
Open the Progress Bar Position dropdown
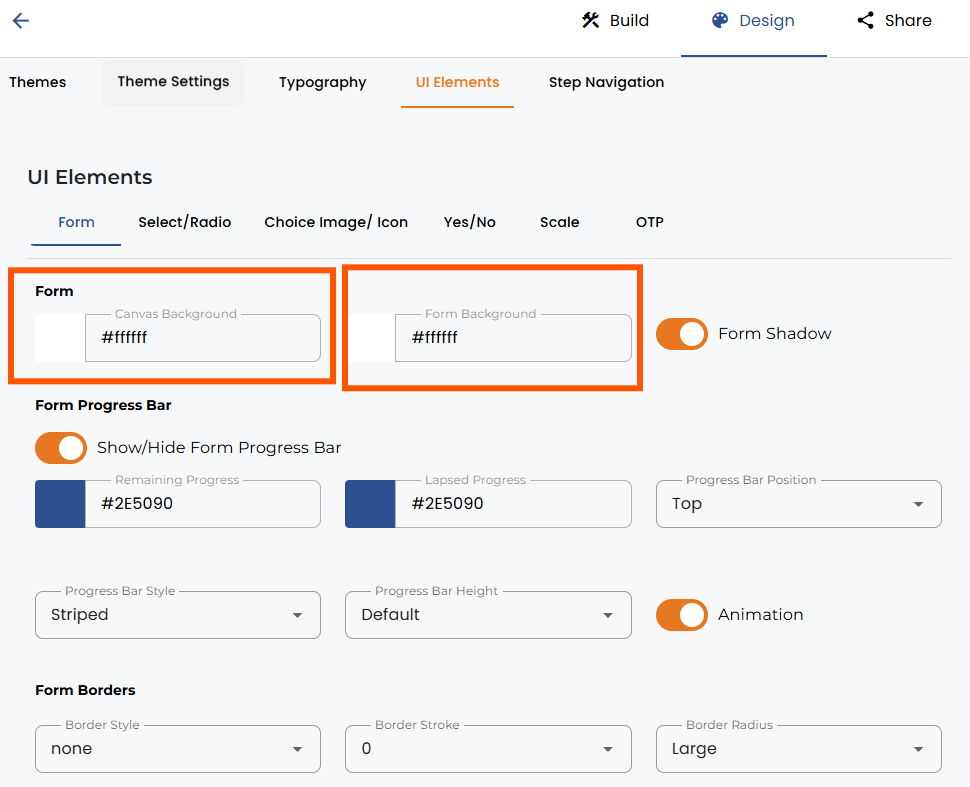point(799,504)
